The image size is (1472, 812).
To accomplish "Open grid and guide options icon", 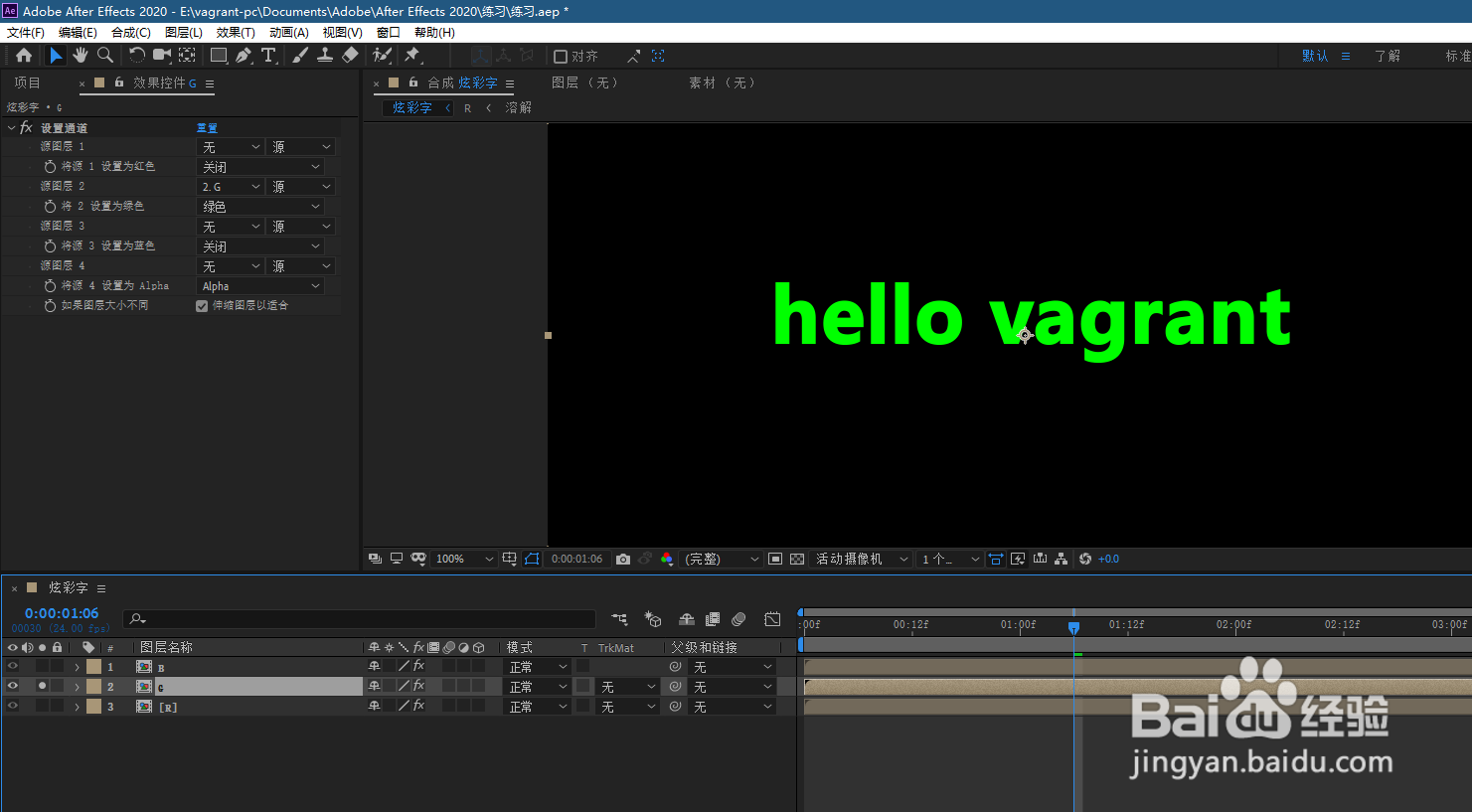I will [x=509, y=559].
